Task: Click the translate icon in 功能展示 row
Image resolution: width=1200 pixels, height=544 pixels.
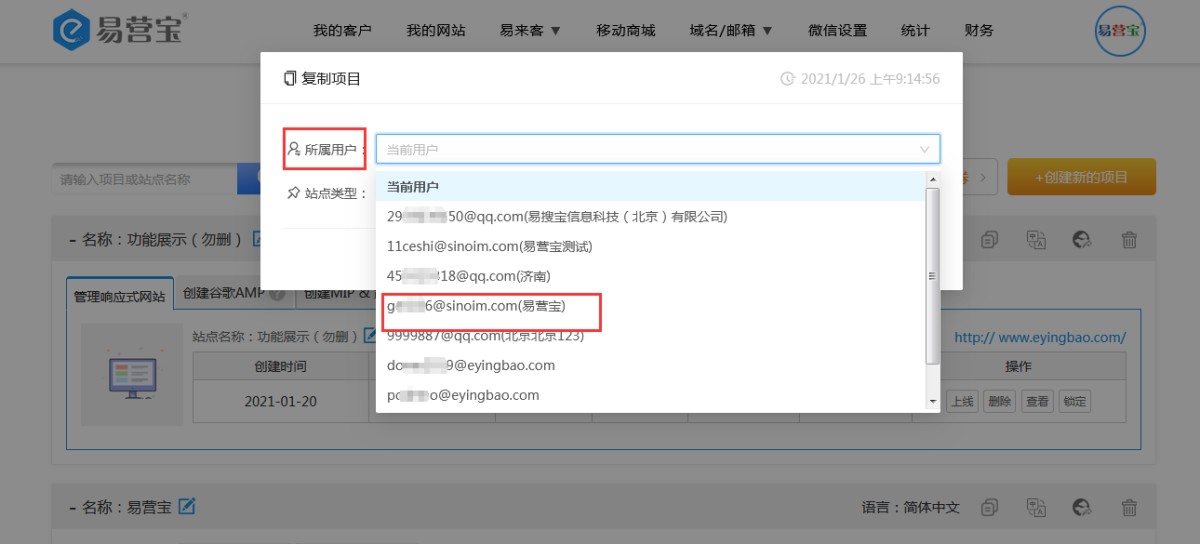Action: pyautogui.click(x=1036, y=240)
